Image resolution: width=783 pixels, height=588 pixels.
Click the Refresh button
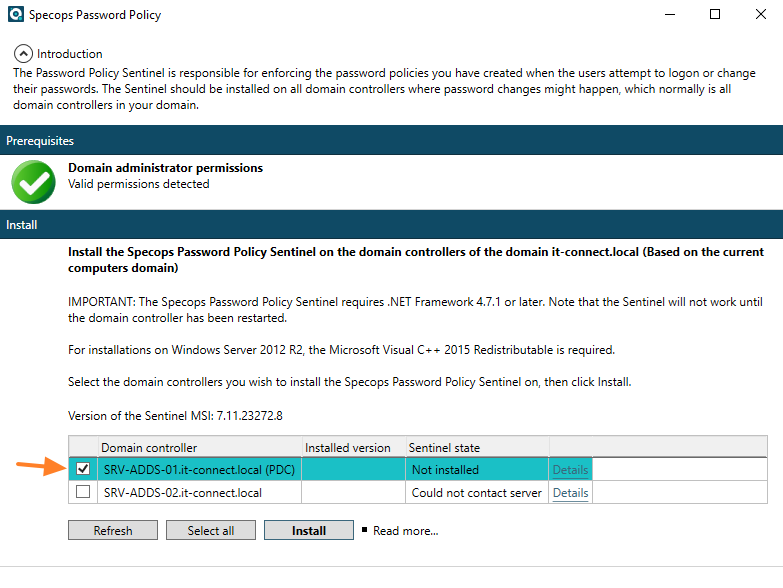pyautogui.click(x=113, y=531)
